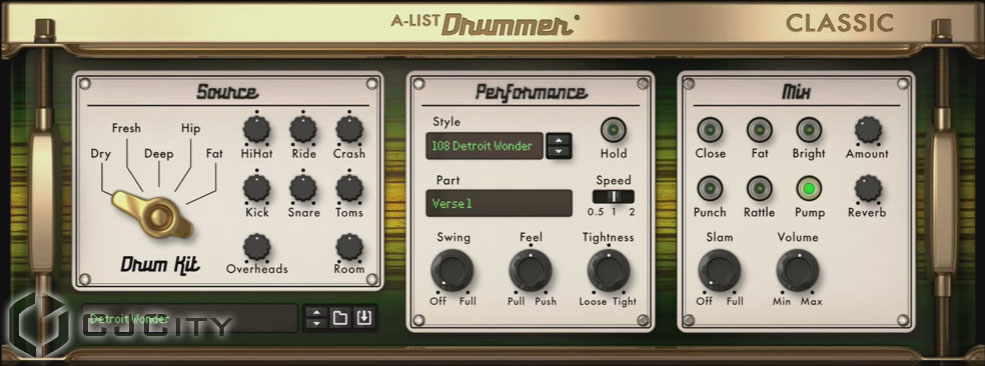This screenshot has width=985, height=366.
Task: Click the A-List Drummer logo
Action: click(x=486, y=23)
